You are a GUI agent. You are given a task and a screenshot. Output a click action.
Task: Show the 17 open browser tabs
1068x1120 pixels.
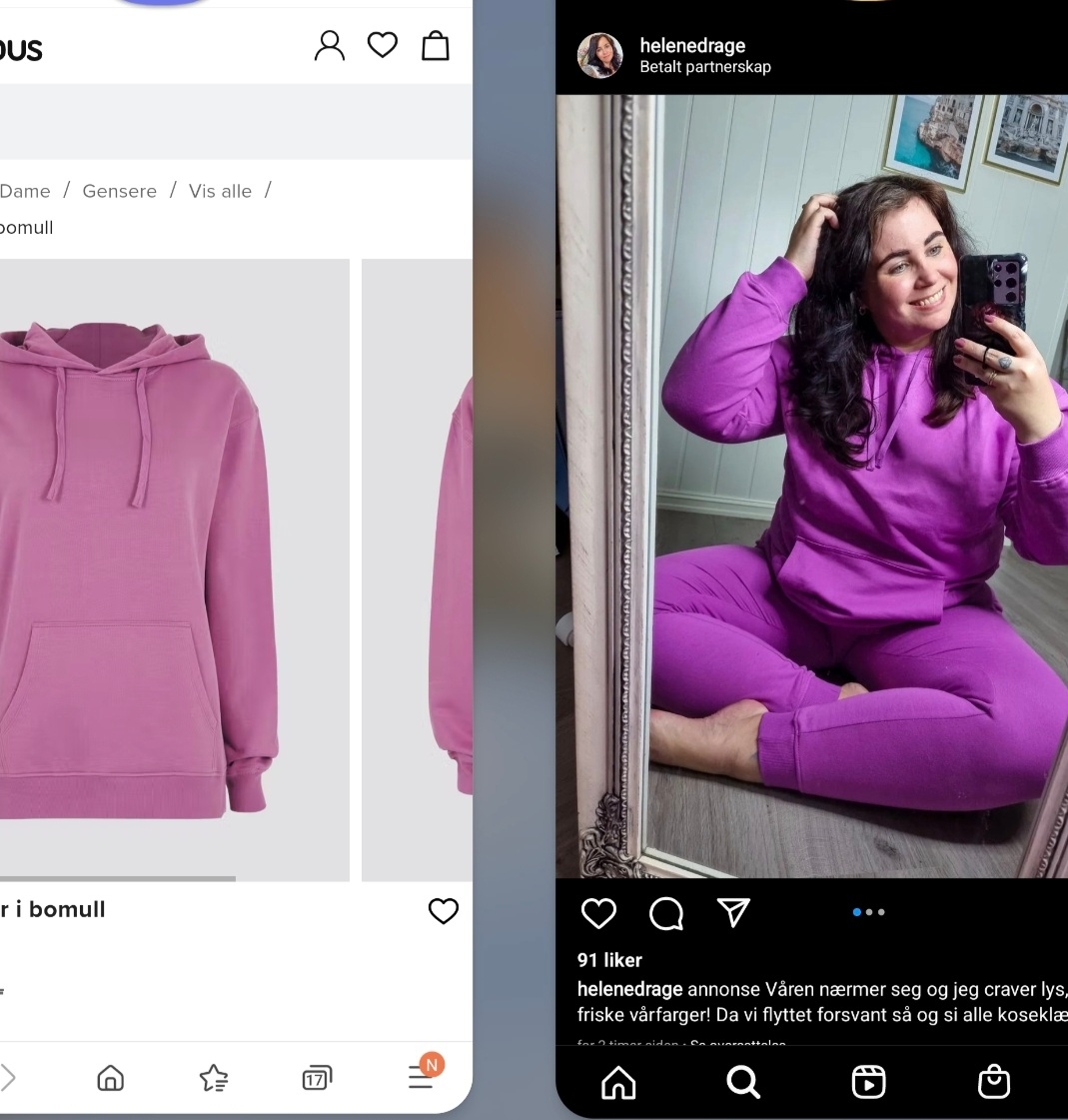tap(317, 1078)
